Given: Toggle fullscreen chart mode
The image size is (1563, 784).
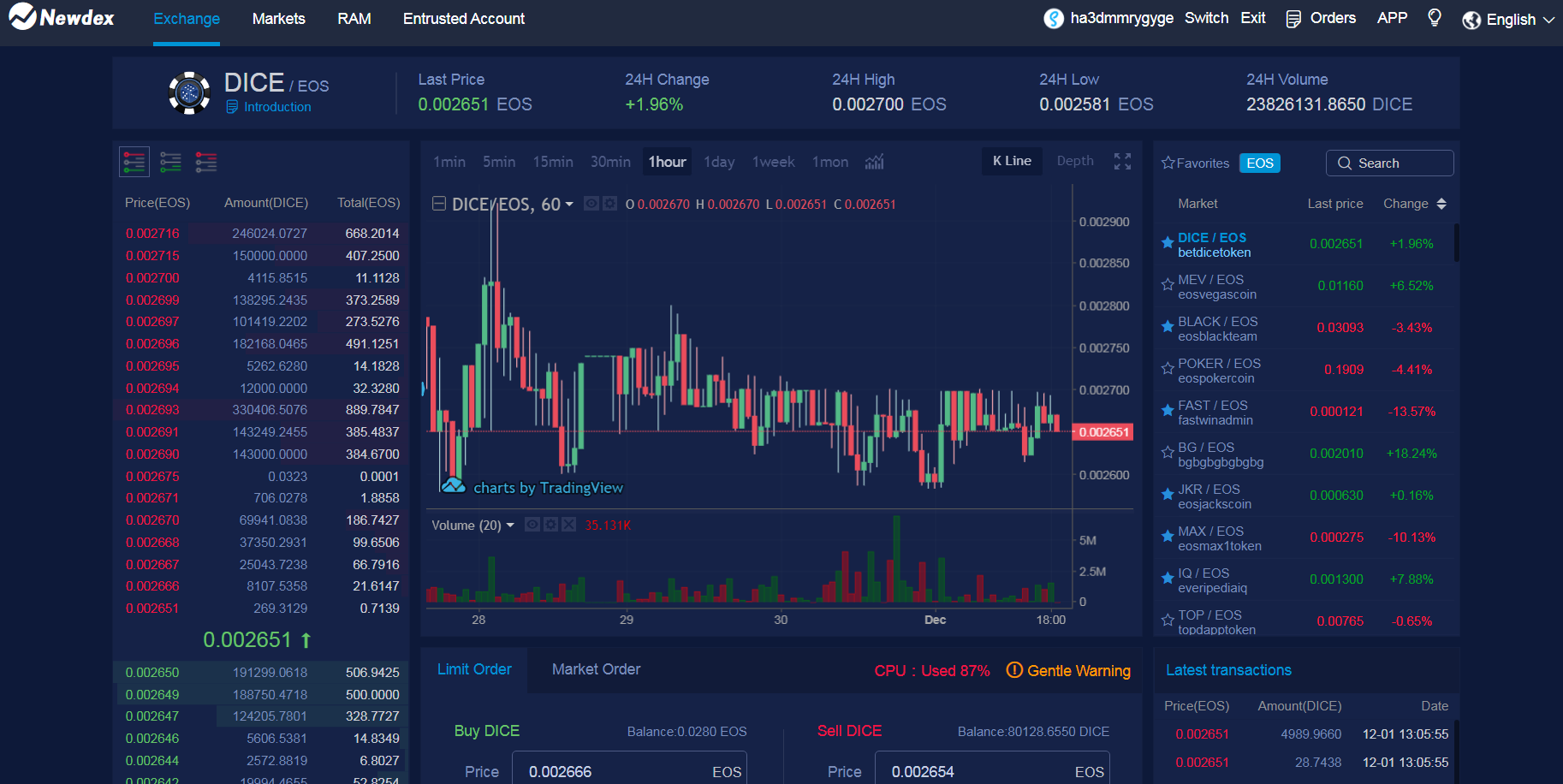Looking at the screenshot, I should pos(1122,162).
